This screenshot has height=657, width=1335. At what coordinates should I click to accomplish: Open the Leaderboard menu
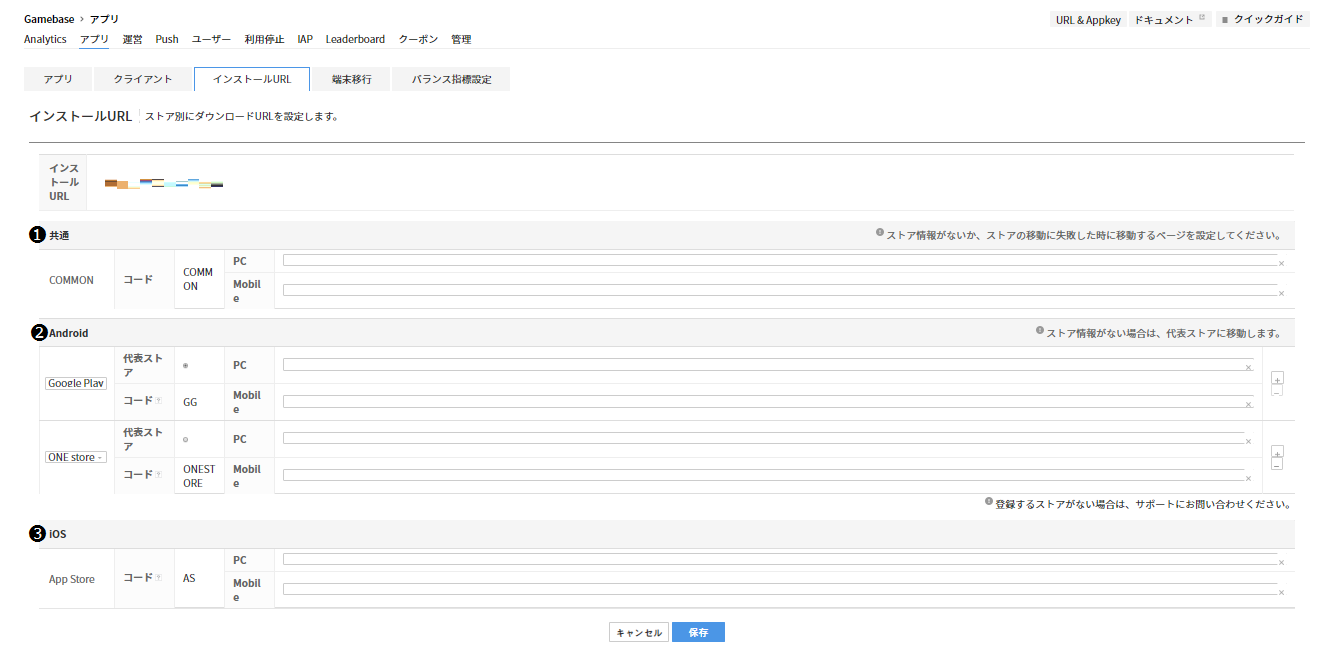pyautogui.click(x=355, y=40)
